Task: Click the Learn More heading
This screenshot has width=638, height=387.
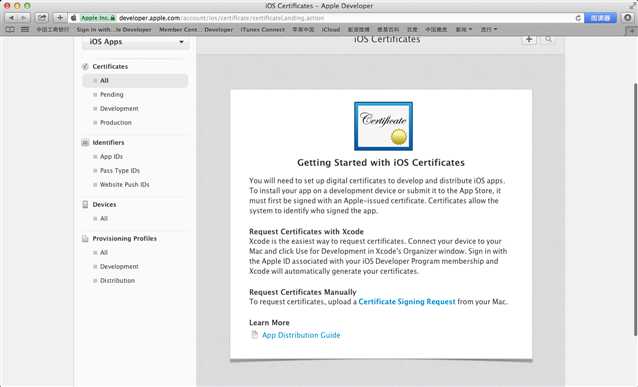Action: pos(269,322)
